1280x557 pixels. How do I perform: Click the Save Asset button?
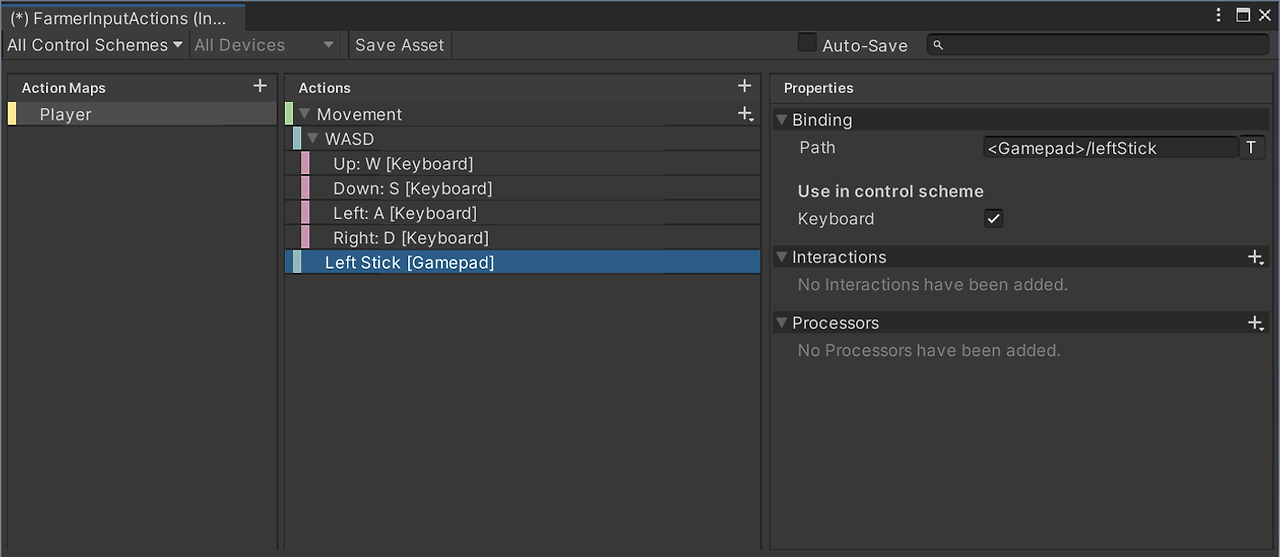pos(399,45)
